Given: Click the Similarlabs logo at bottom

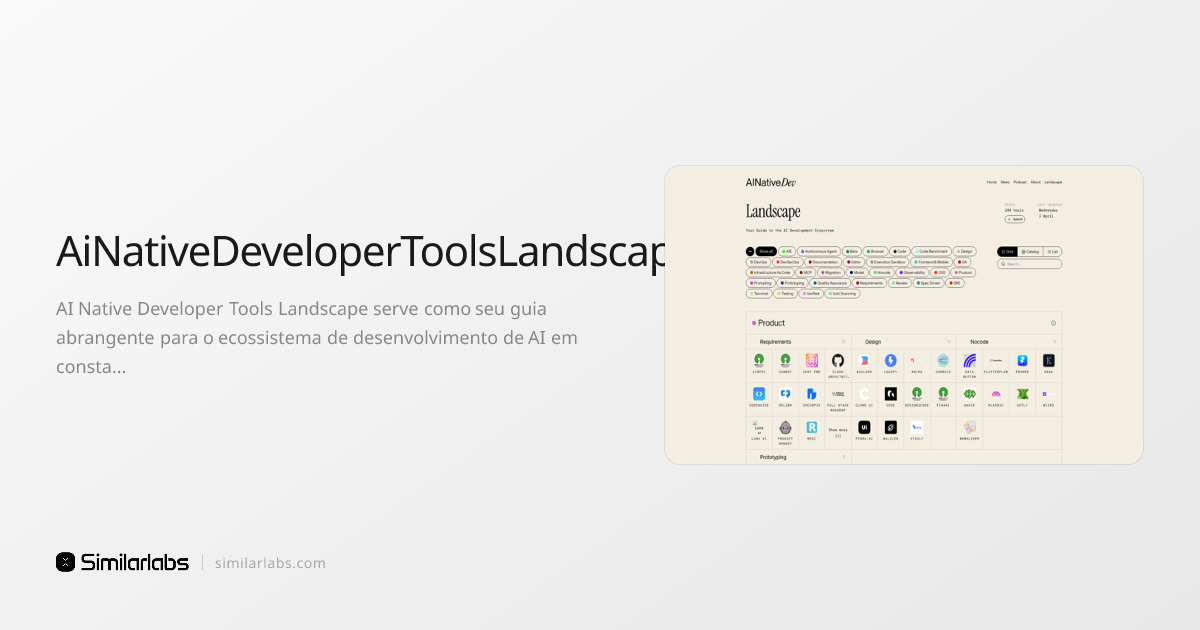Looking at the screenshot, I should [x=122, y=562].
